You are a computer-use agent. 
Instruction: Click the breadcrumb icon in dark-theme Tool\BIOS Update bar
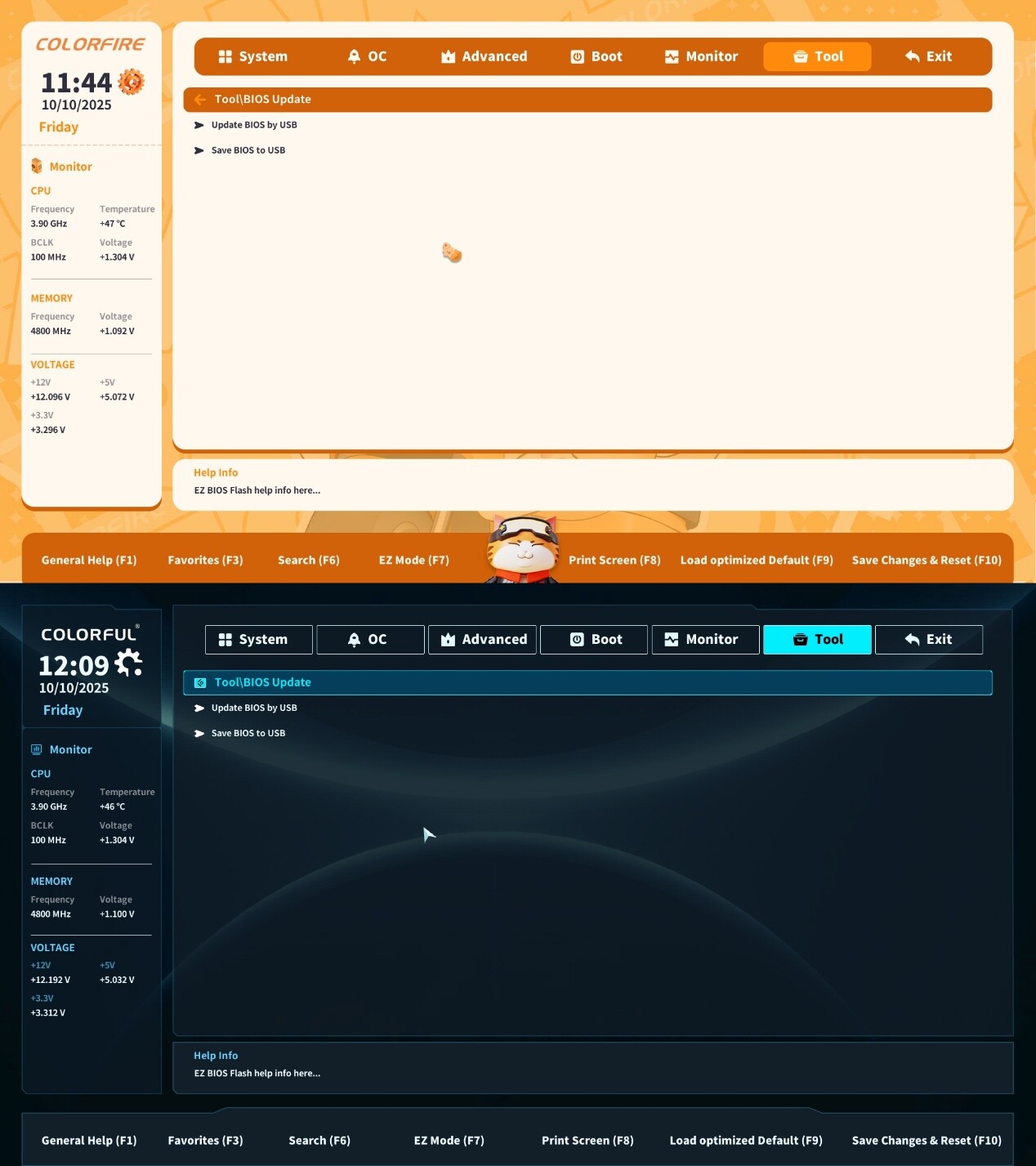(x=200, y=682)
